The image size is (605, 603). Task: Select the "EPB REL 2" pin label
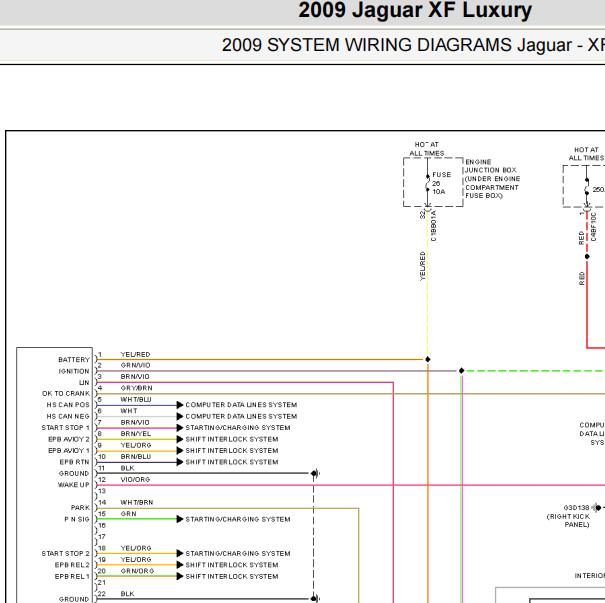point(72,565)
